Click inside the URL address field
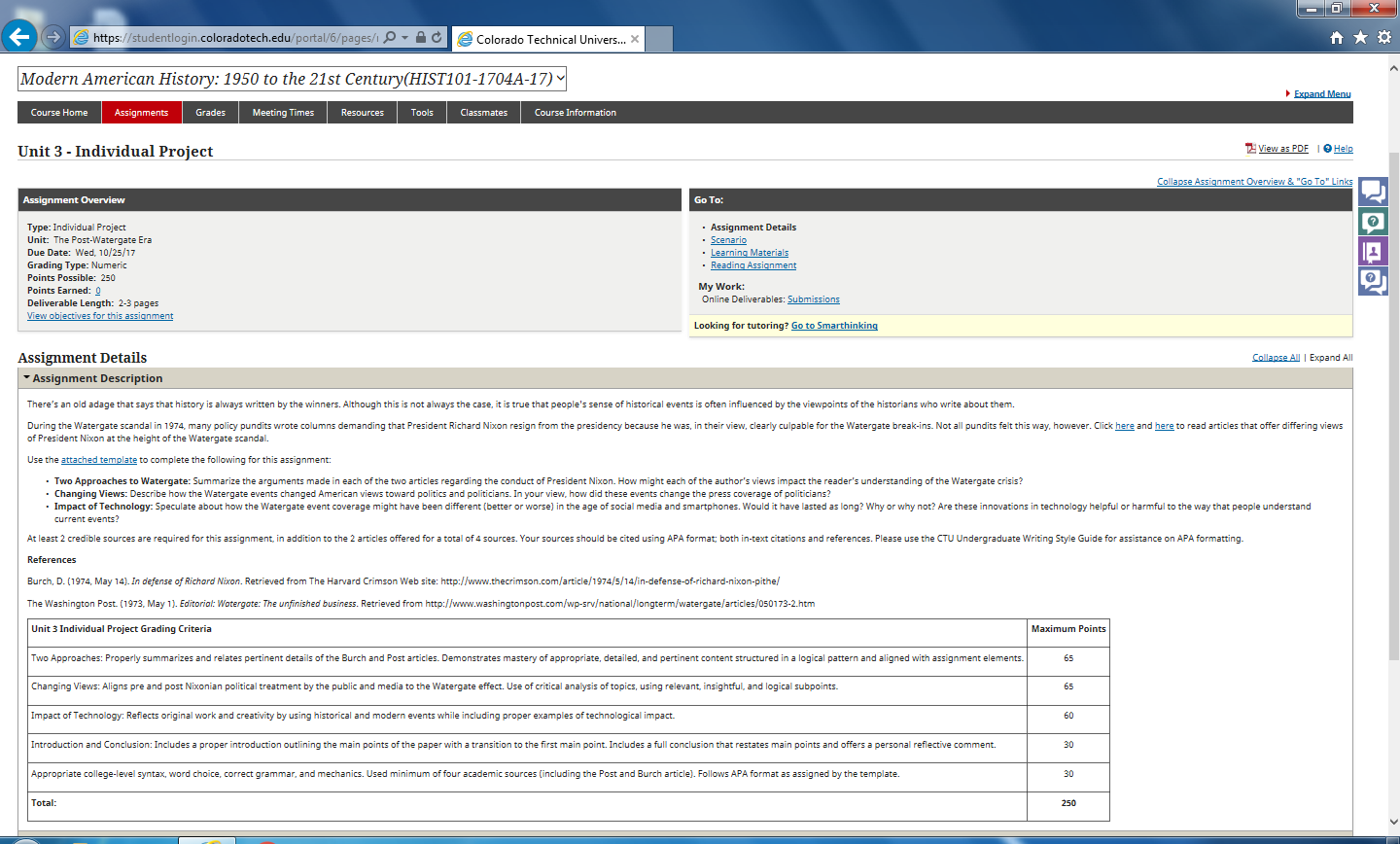The width and height of the screenshot is (1400, 844). point(234,38)
